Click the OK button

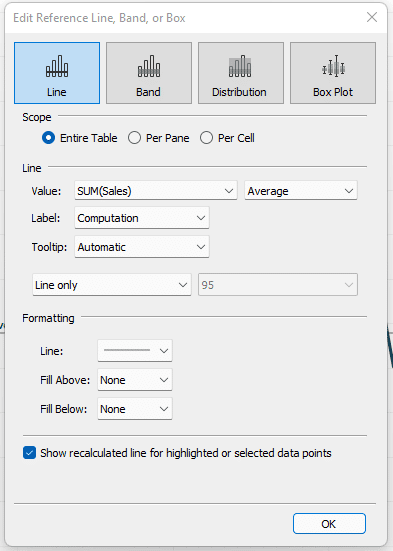coord(329,524)
